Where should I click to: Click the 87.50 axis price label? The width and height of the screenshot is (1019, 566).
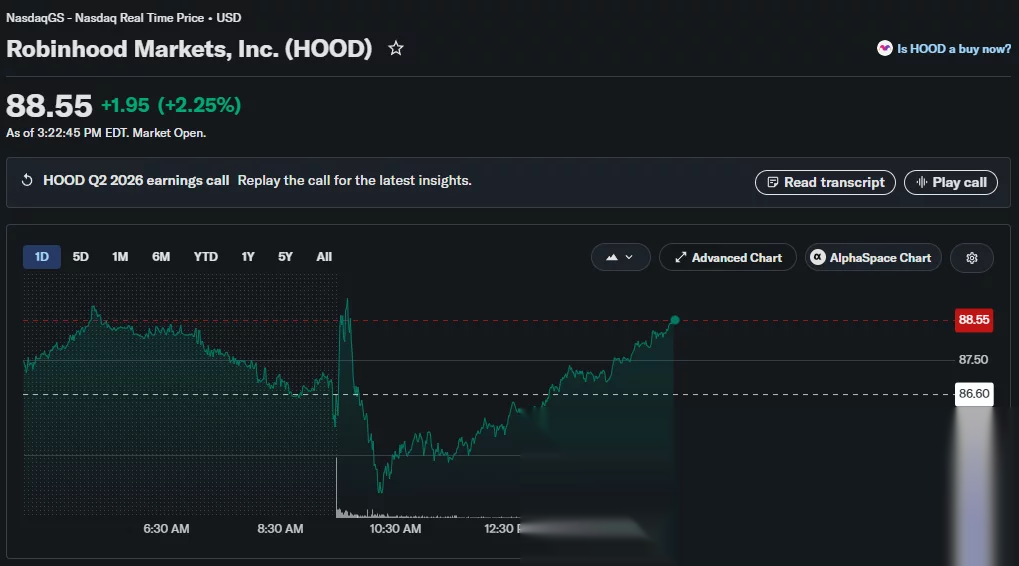click(973, 359)
